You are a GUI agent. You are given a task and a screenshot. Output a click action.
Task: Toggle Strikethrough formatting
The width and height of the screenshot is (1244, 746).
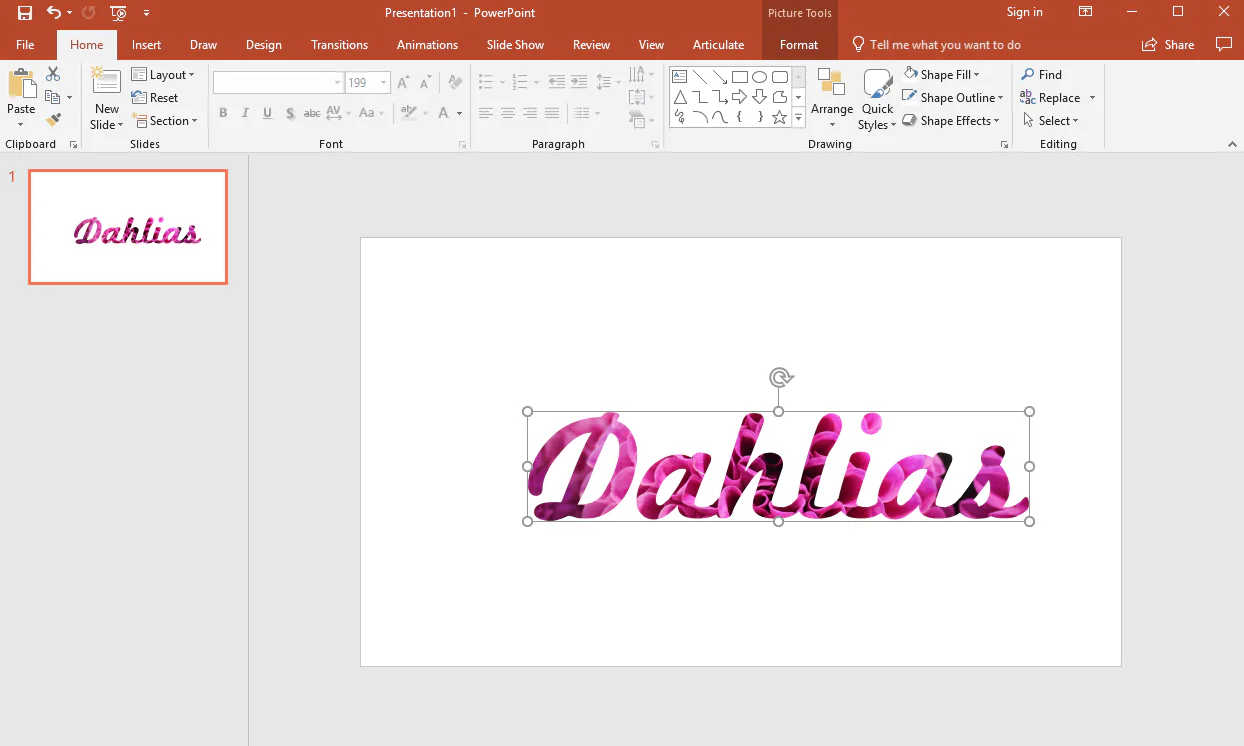tap(312, 113)
